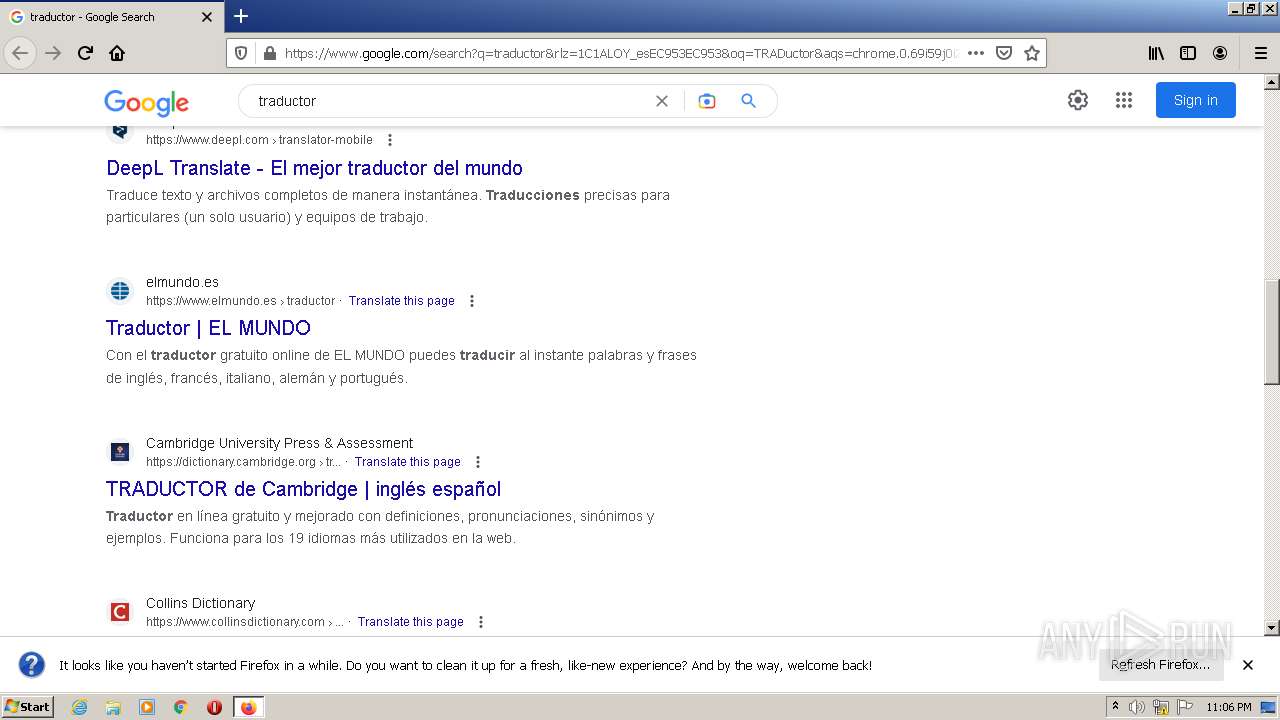Save page to Pocket

1004,53
